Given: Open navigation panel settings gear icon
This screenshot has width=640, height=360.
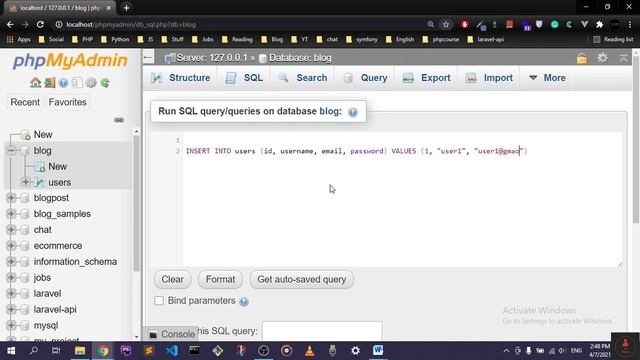Looking at the screenshot, I should point(91,83).
